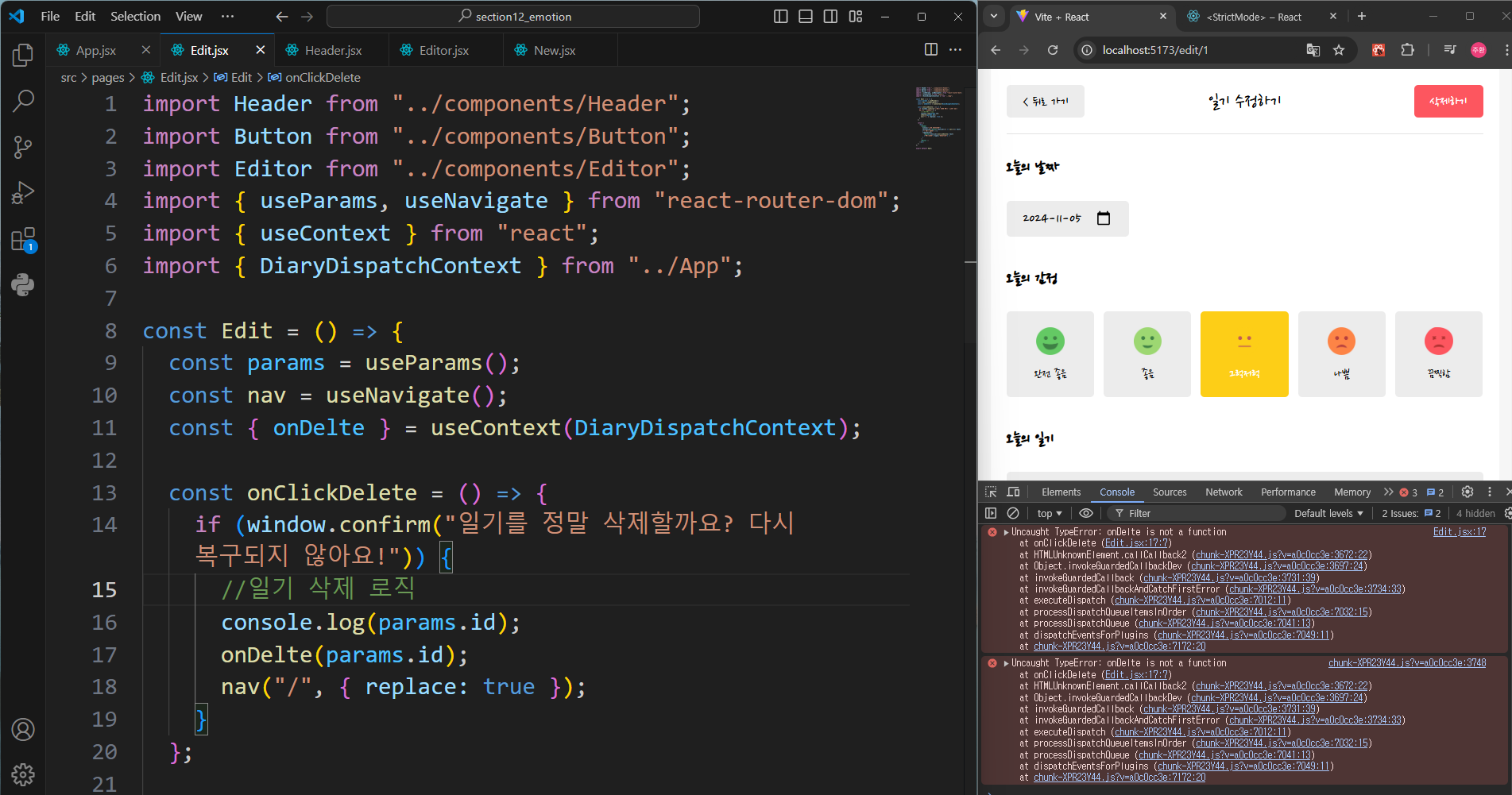Screen dimensions: 1512x795
Task: Select the green '완전 좋음' emotion card
Action: pos(1050,354)
